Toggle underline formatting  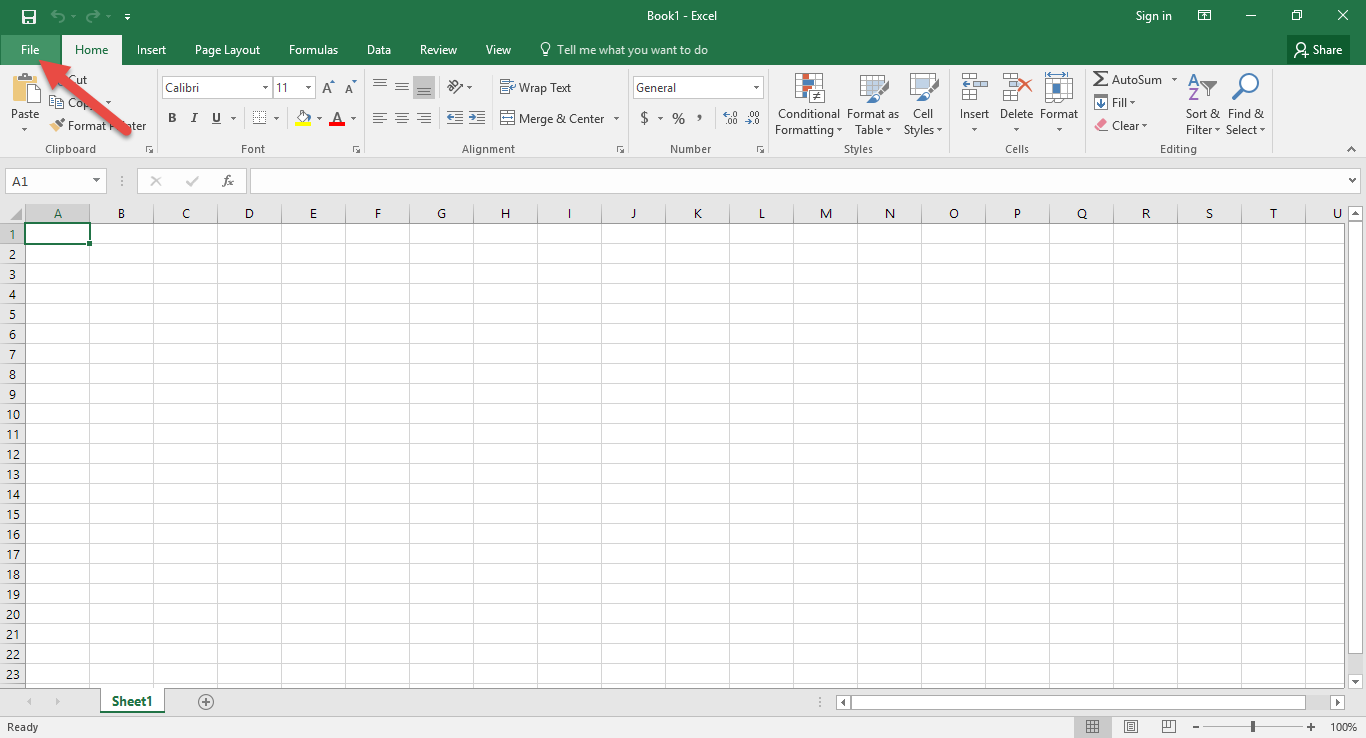point(216,117)
